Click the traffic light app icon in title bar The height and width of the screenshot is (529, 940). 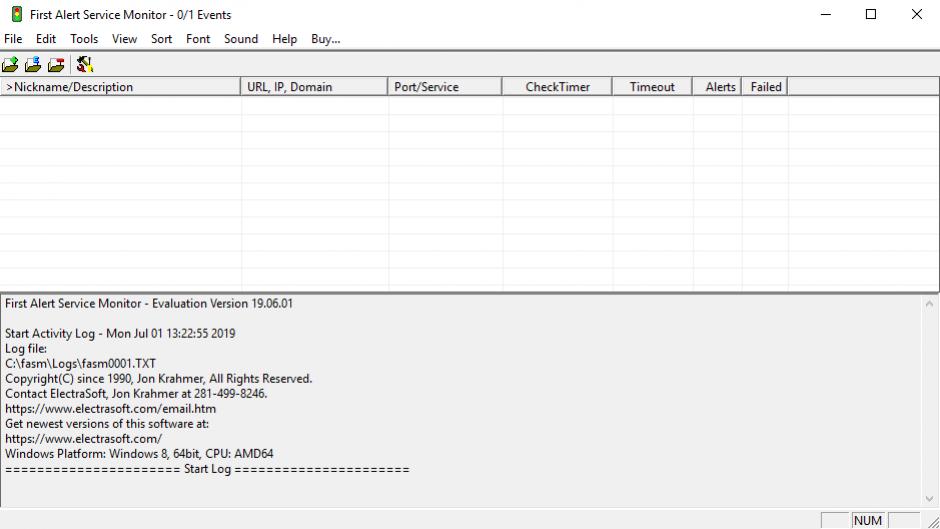[17, 14]
